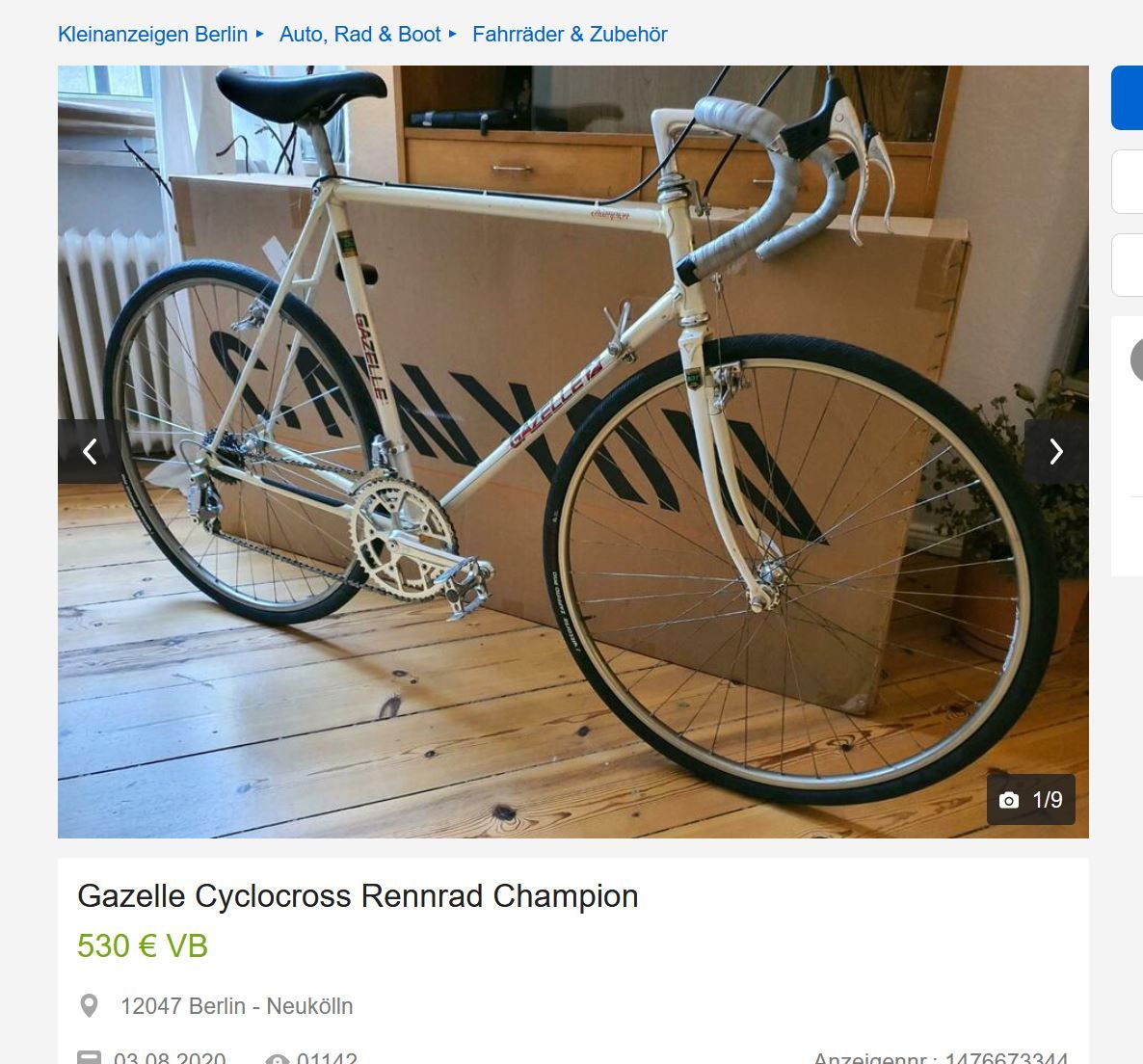Open the Fahrräder & Zubehör category
The width and height of the screenshot is (1143, 1064).
pyautogui.click(x=570, y=35)
